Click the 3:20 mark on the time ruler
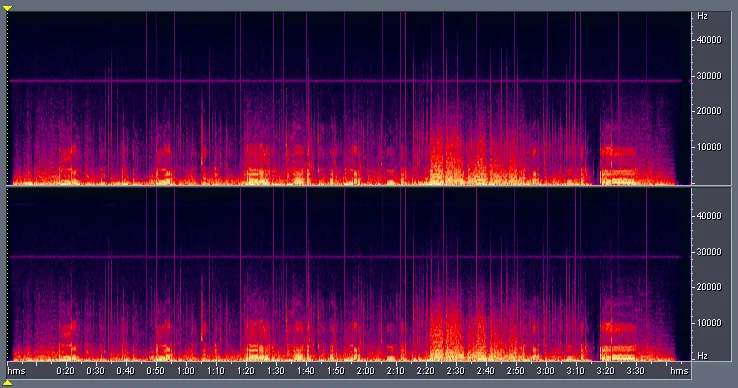 606,371
